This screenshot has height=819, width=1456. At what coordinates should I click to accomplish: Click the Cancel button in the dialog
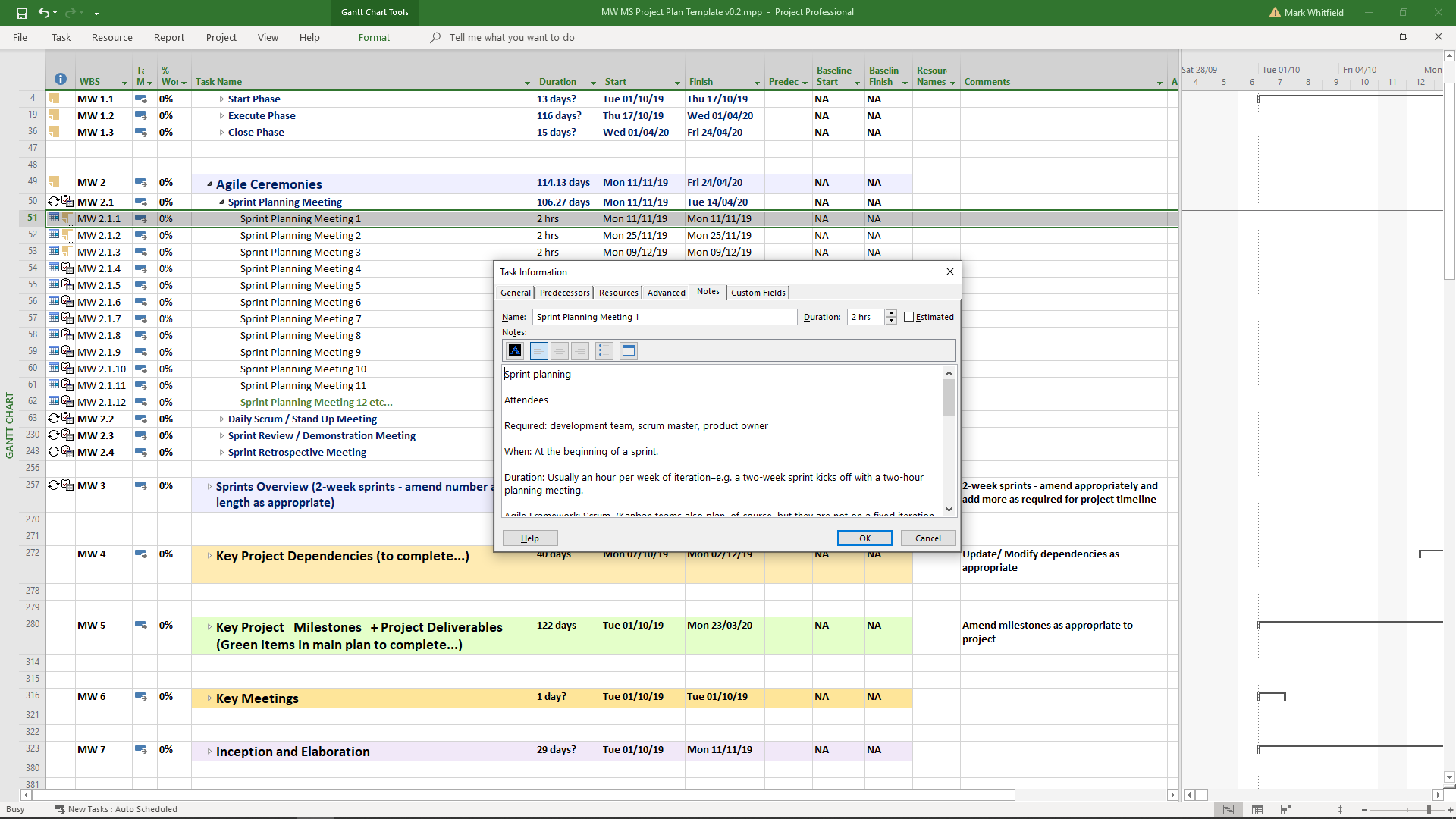pos(927,538)
